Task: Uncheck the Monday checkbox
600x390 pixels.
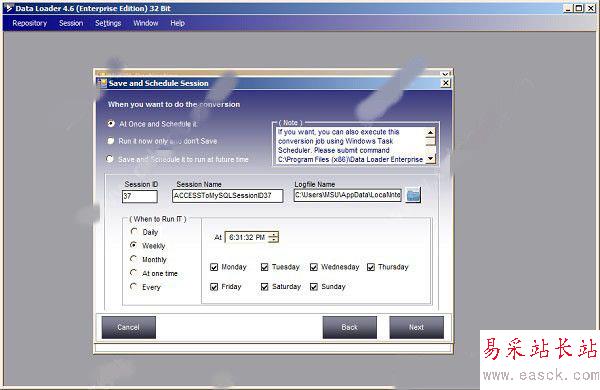Action: 214,267
